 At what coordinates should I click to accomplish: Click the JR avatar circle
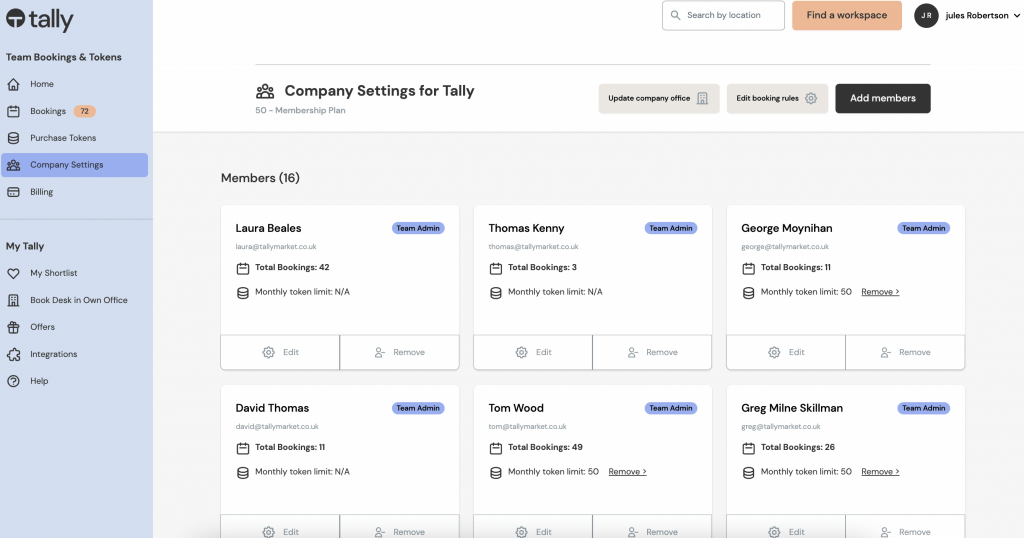(x=926, y=15)
